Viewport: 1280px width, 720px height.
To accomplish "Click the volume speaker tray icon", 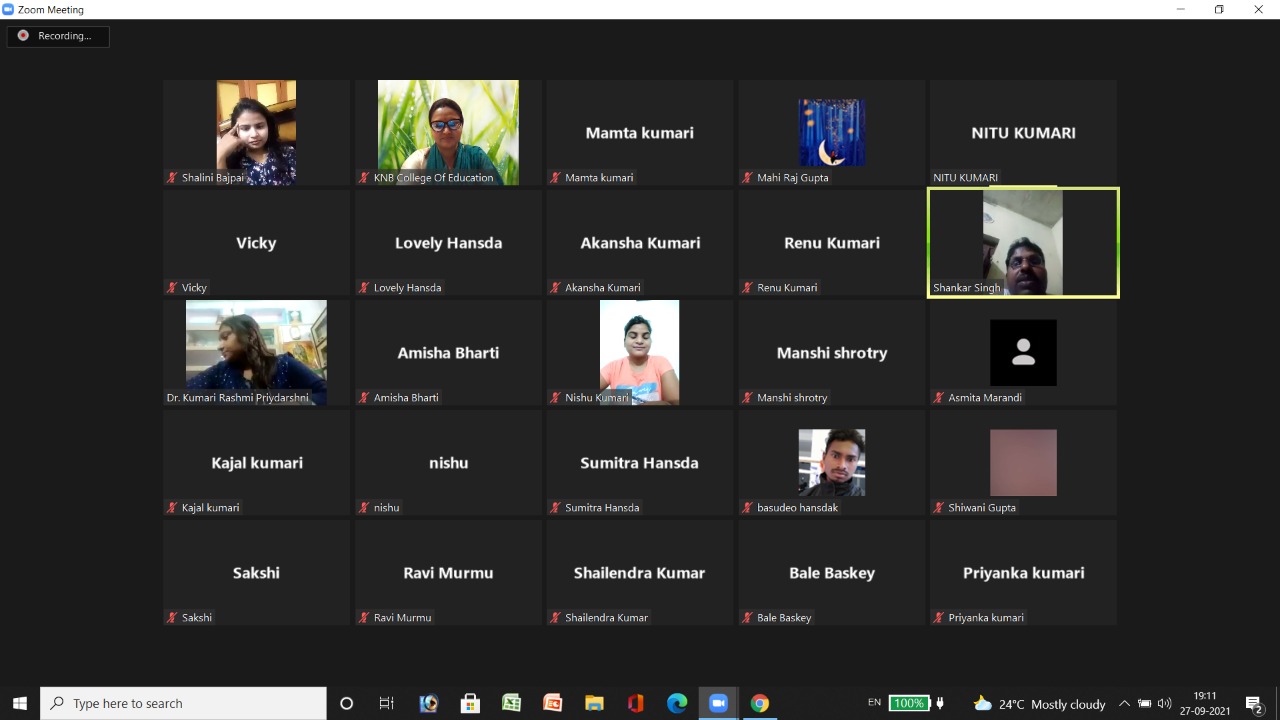I will pos(1164,703).
